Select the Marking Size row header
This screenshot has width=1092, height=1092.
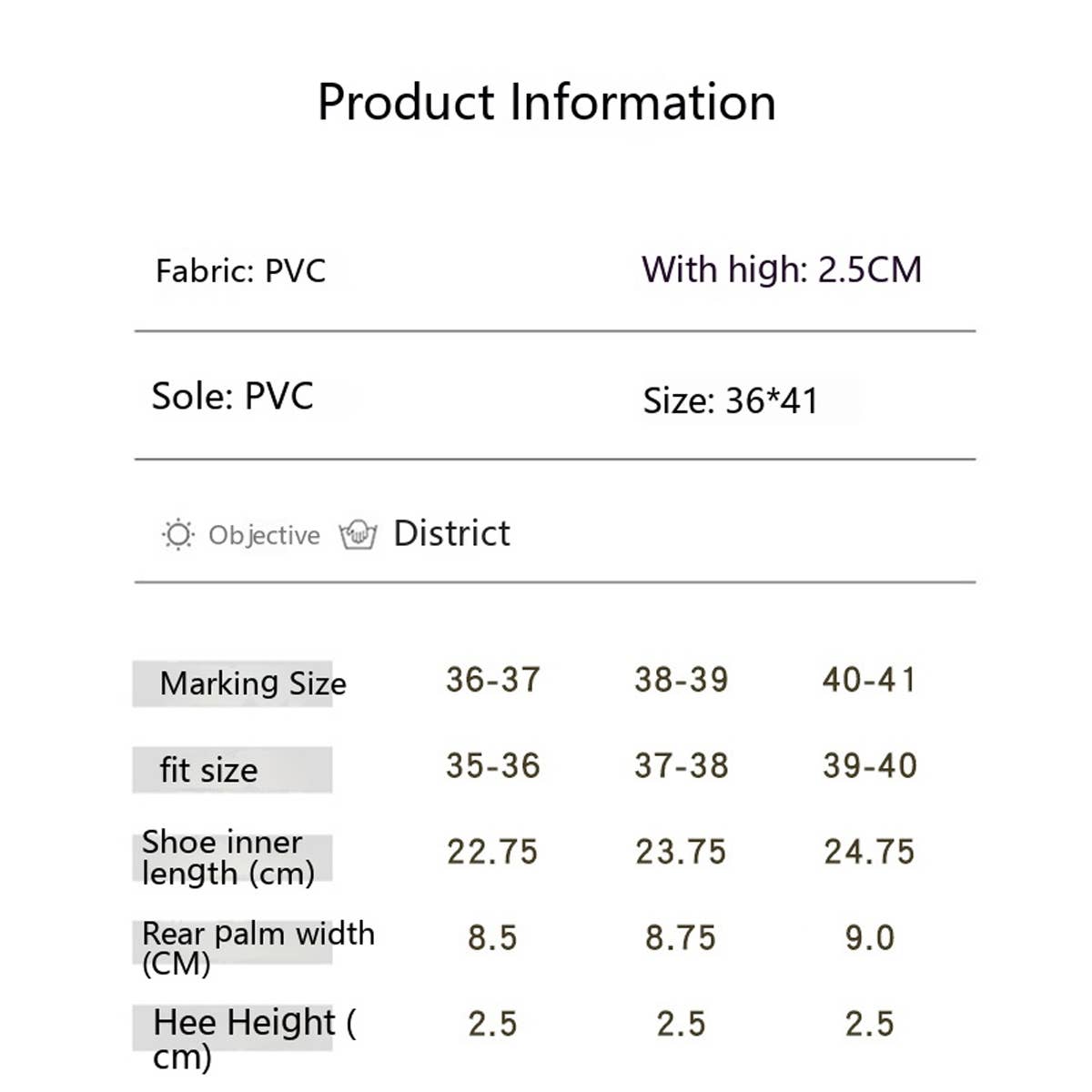[x=252, y=683]
